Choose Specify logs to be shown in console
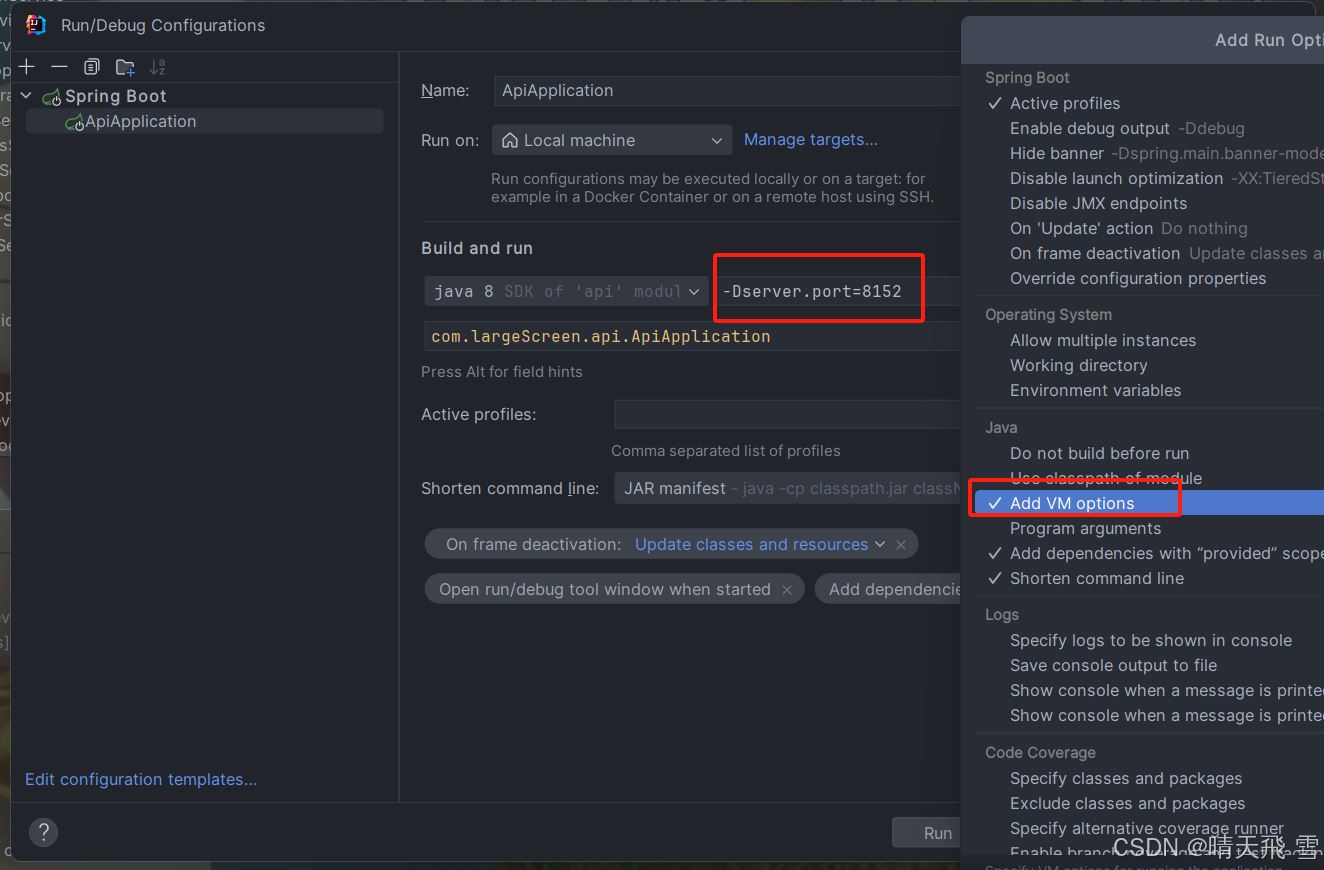This screenshot has width=1324, height=870. [1150, 640]
